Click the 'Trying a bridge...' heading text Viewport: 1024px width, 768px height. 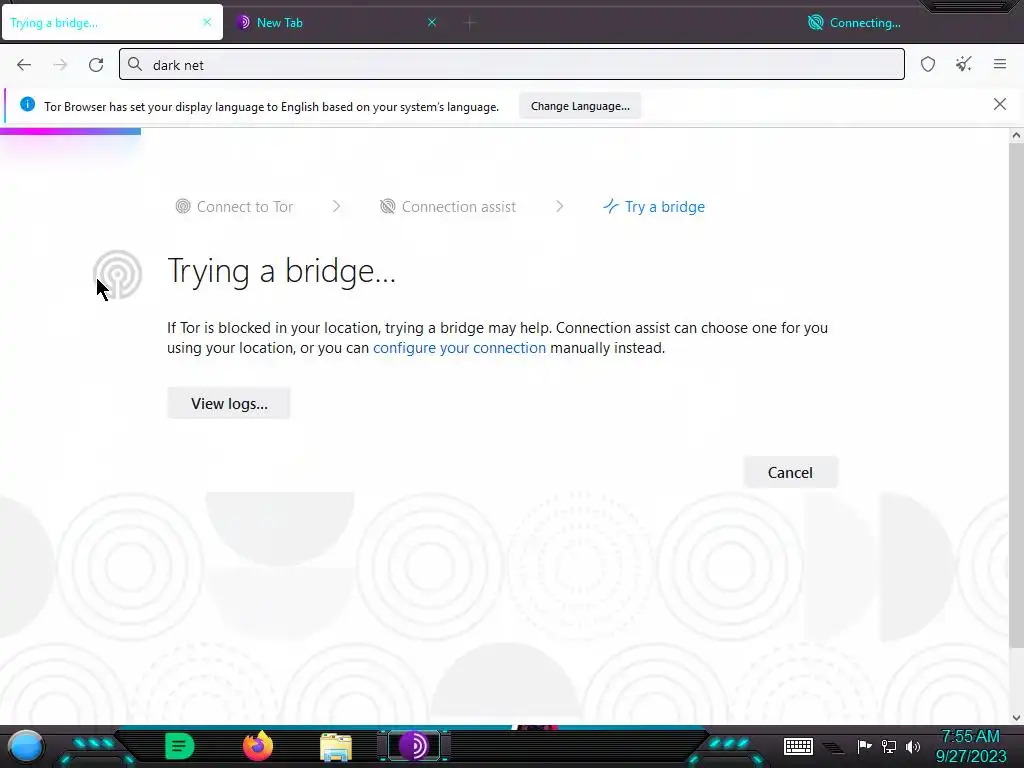(x=281, y=271)
